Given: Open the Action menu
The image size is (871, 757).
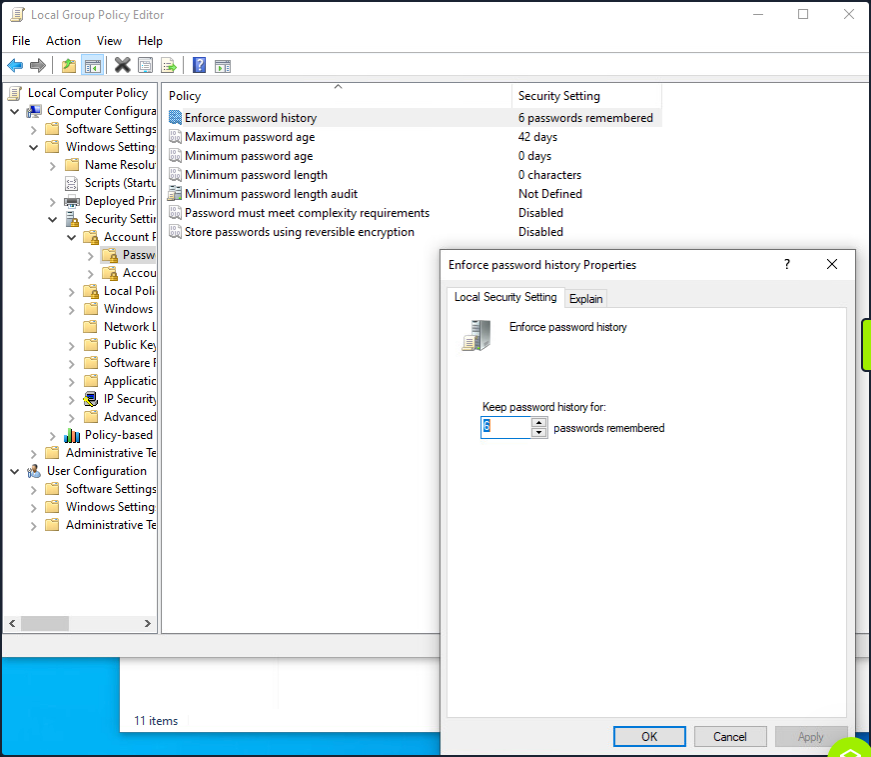Looking at the screenshot, I should [63, 40].
